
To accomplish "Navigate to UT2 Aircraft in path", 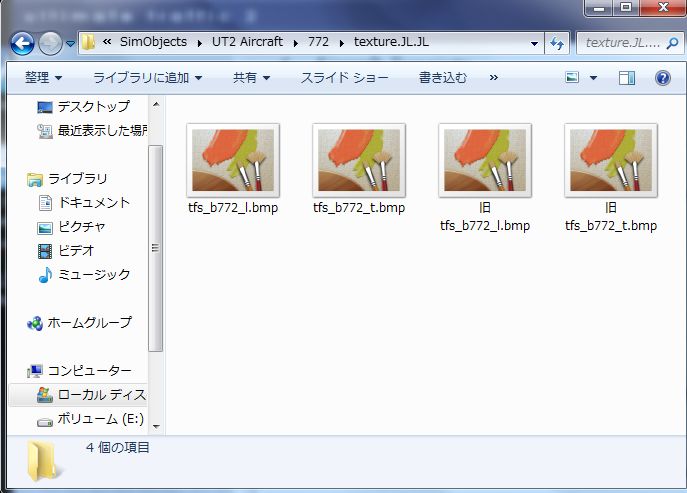I will [248, 42].
